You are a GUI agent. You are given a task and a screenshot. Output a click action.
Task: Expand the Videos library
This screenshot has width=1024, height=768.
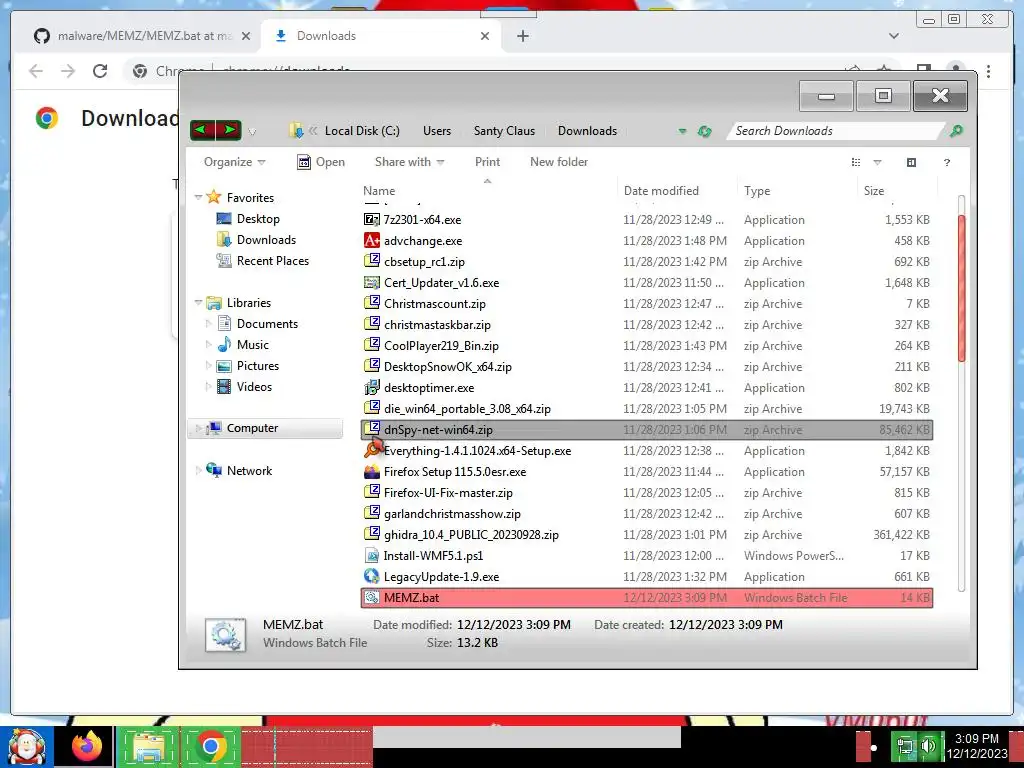209,387
